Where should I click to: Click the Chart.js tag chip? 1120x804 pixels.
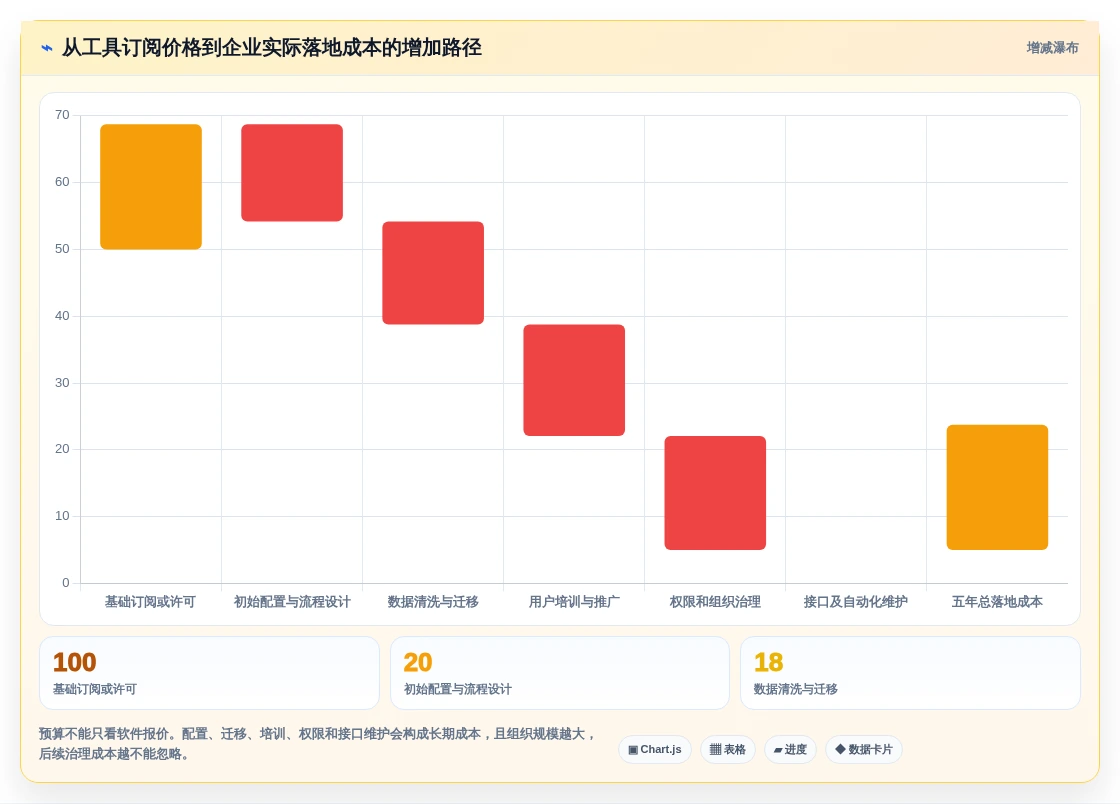pyautogui.click(x=655, y=750)
